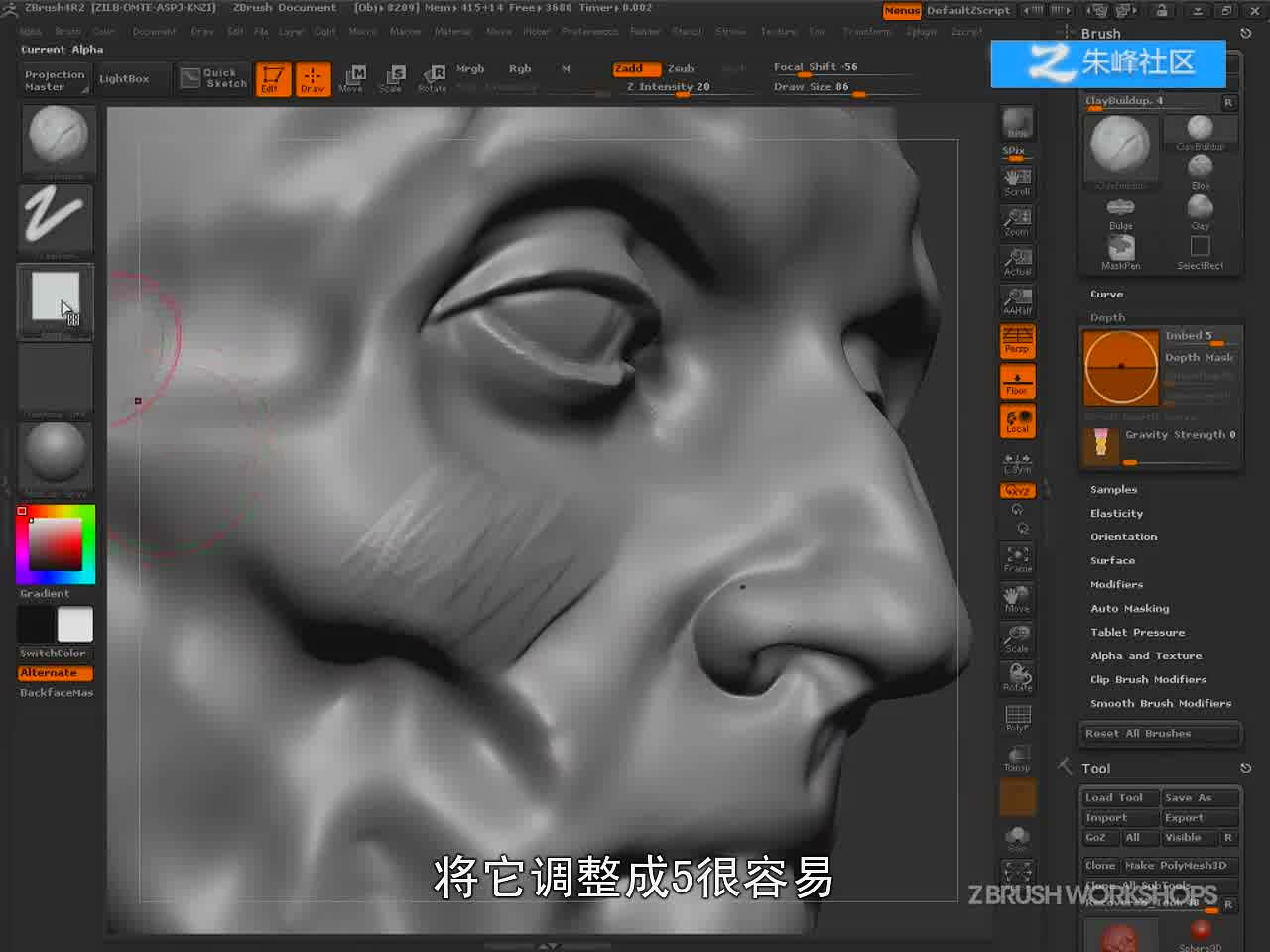Select the MaskPen brush
Screen dimensions: 1270x952
click(x=1120, y=252)
